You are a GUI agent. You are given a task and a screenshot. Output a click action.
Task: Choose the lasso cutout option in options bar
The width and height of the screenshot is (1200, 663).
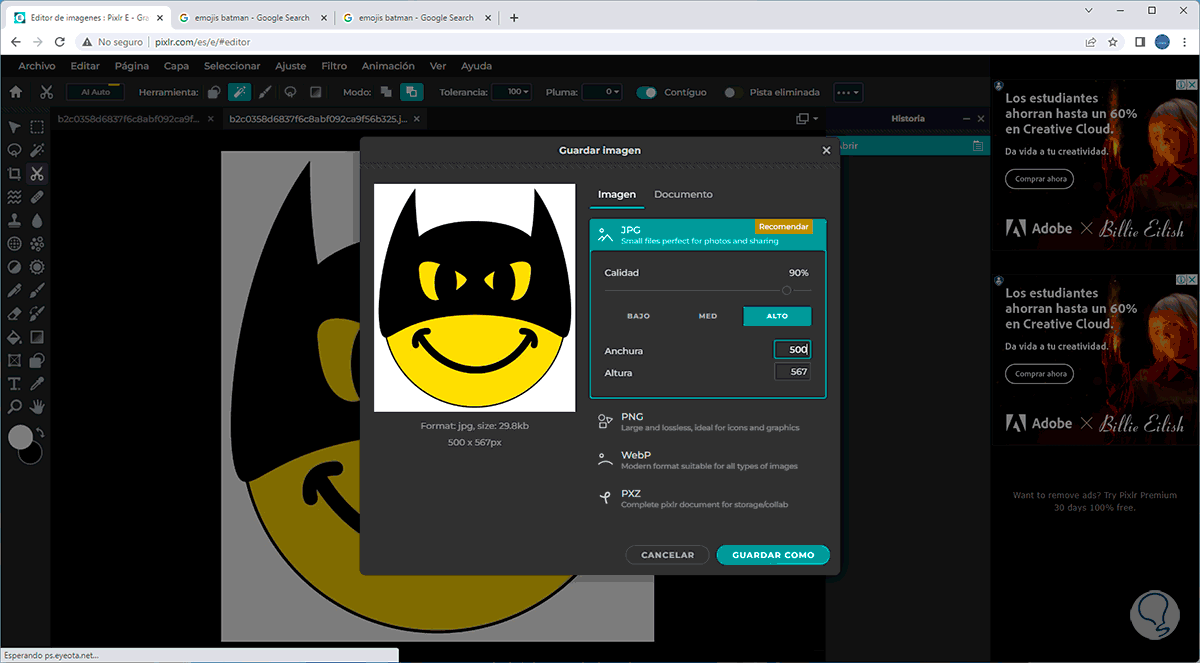pyautogui.click(x=290, y=92)
